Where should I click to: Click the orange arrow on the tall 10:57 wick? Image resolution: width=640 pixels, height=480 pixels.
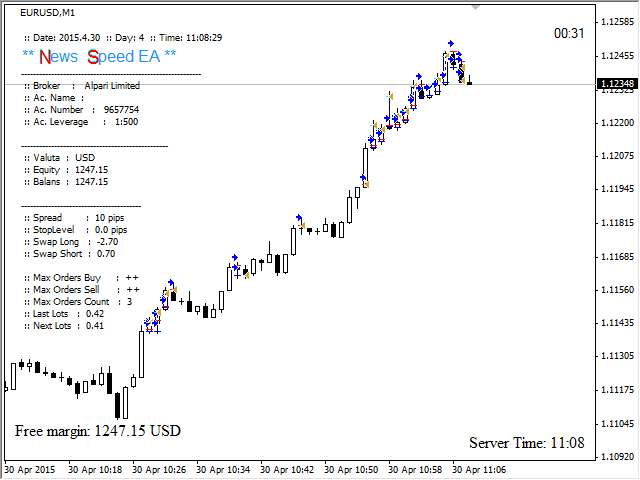pyautogui.click(x=391, y=93)
